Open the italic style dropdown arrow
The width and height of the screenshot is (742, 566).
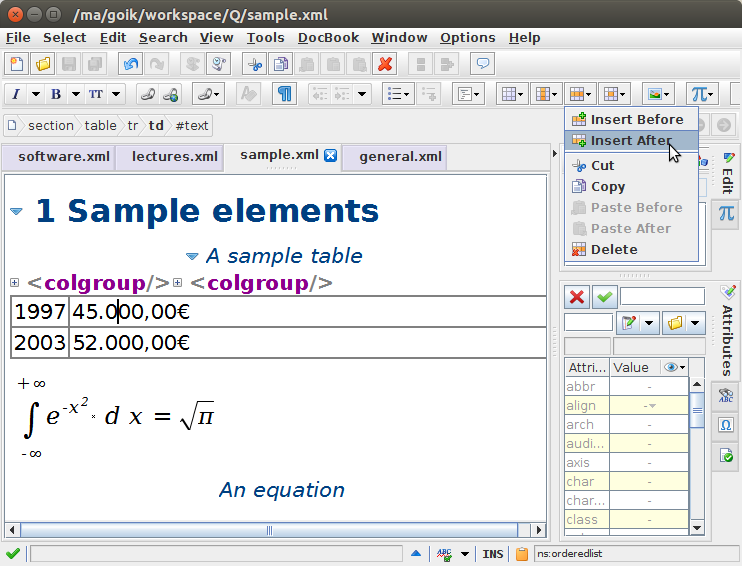35,94
